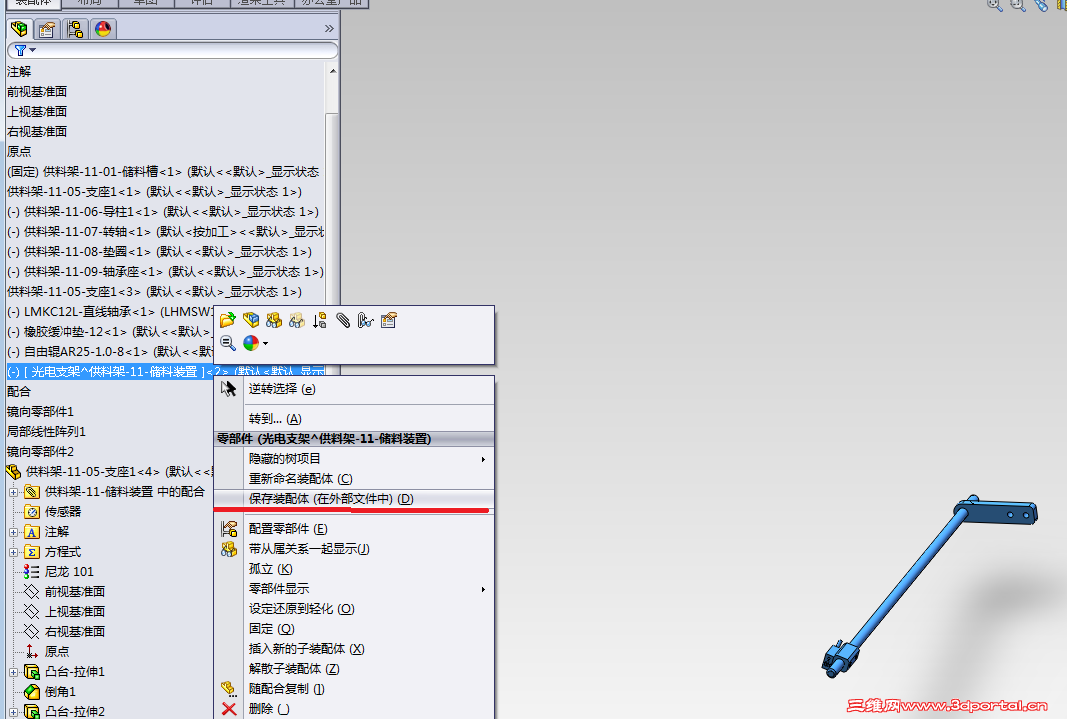Click the Open Part icon in context toolbar

pos(225,321)
